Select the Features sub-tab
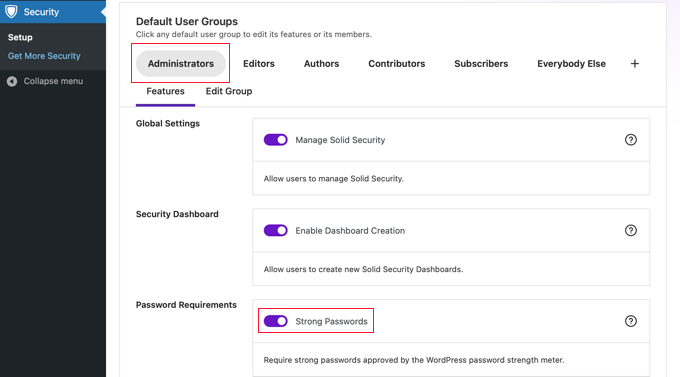 coord(165,91)
